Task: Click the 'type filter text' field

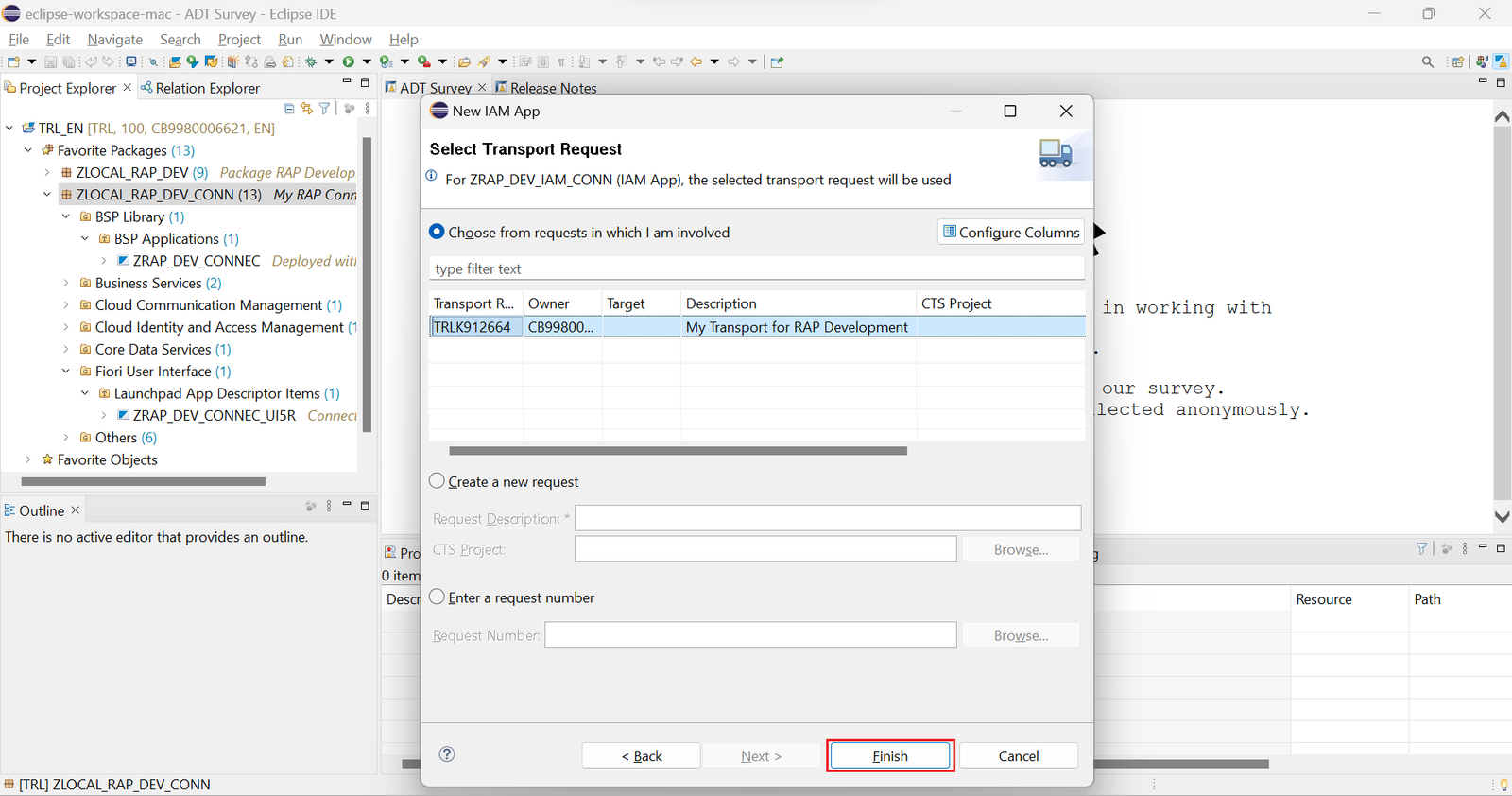Action: (x=756, y=268)
